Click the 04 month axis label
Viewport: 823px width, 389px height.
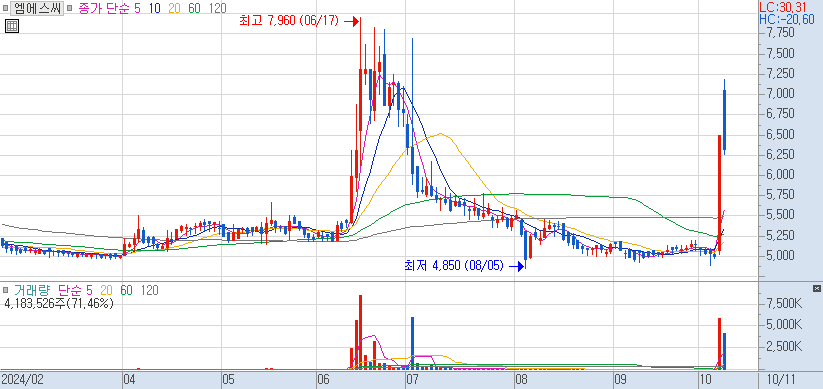(130, 379)
